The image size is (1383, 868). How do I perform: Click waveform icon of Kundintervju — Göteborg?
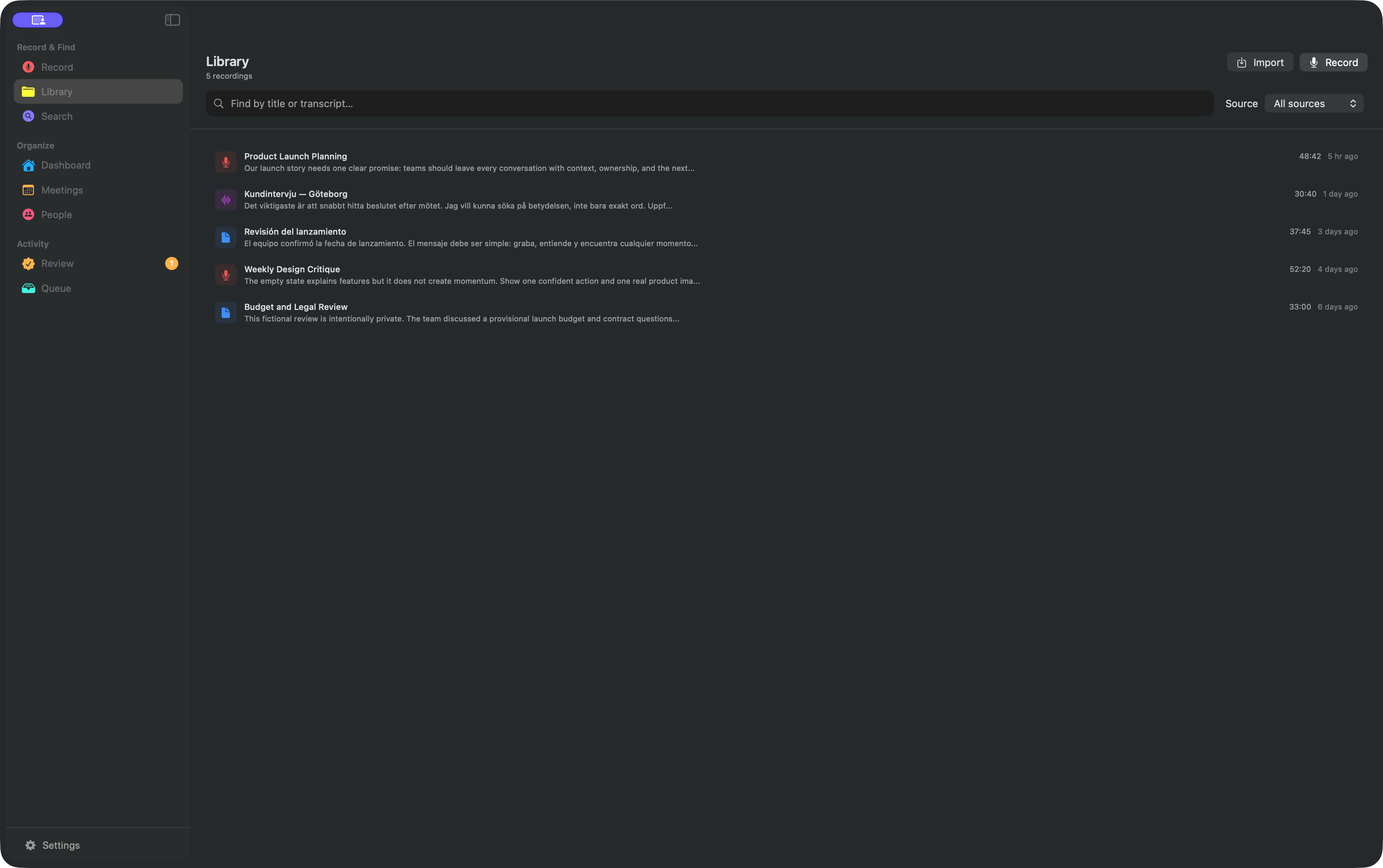click(x=226, y=200)
